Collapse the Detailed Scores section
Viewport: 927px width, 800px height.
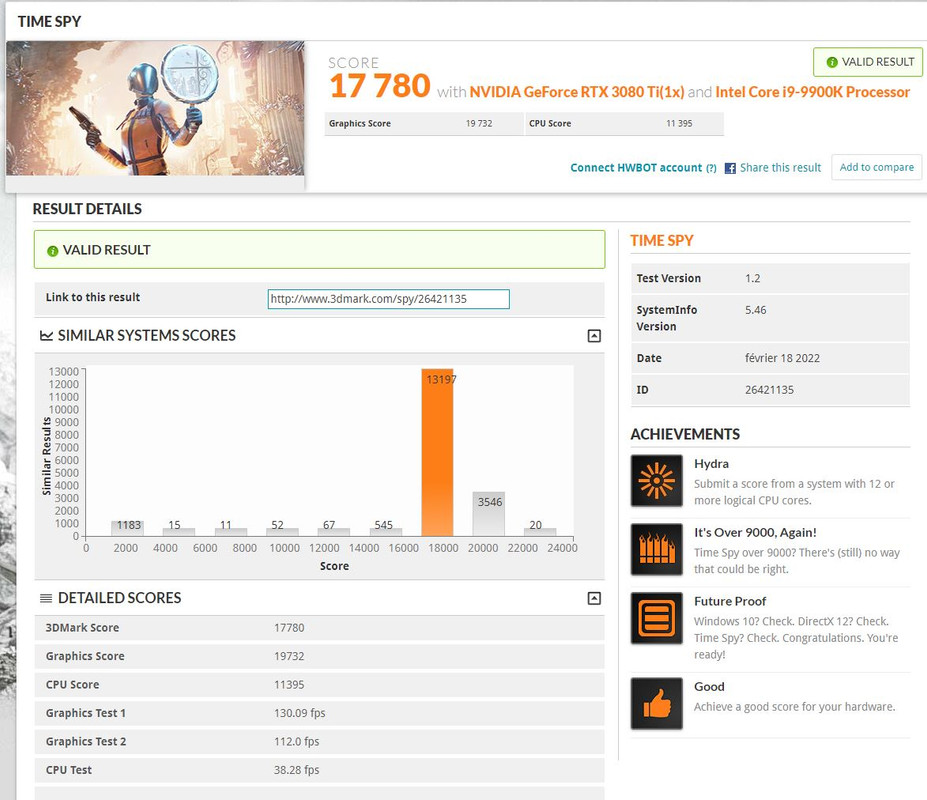(594, 598)
